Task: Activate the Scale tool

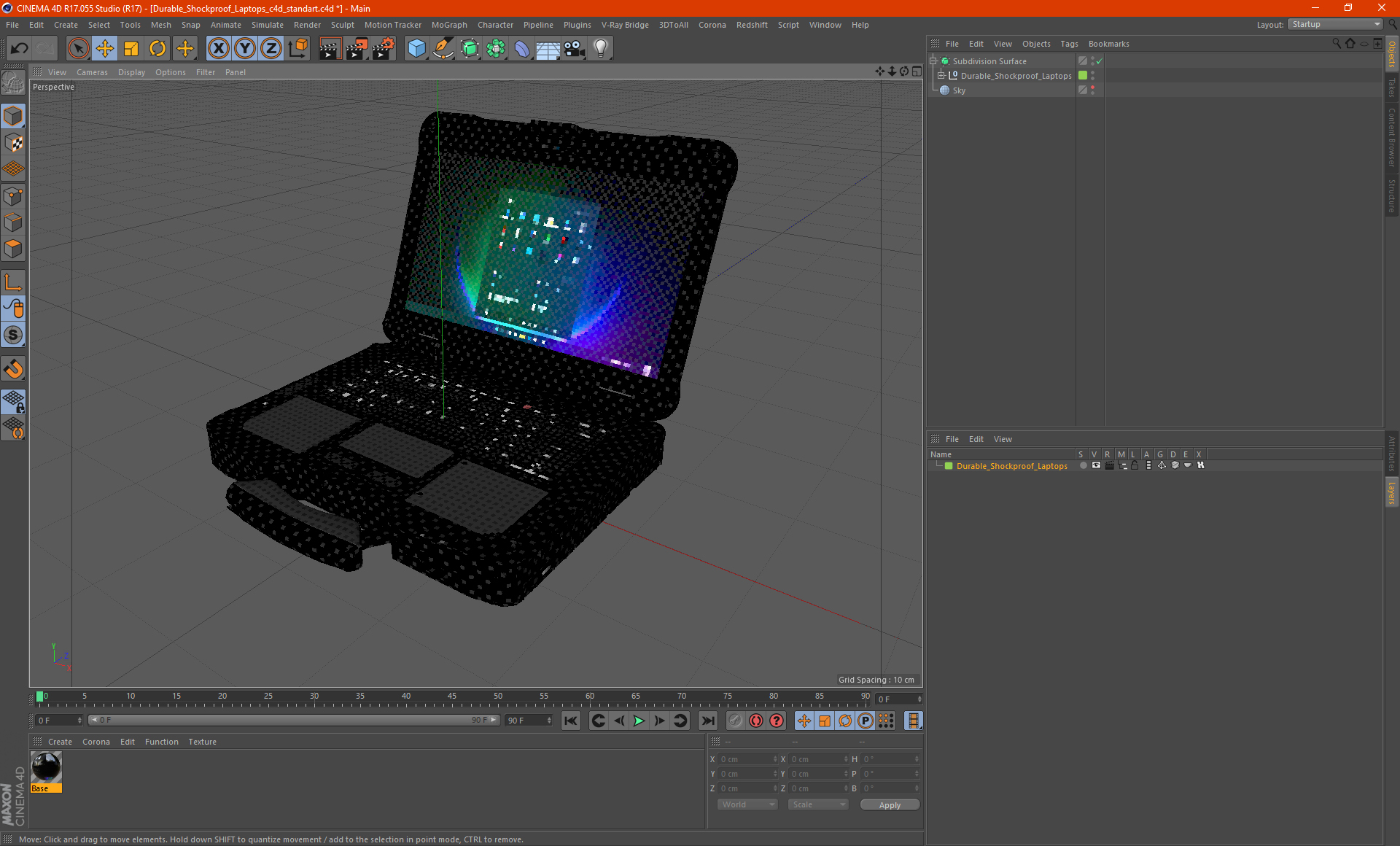Action: tap(131, 49)
